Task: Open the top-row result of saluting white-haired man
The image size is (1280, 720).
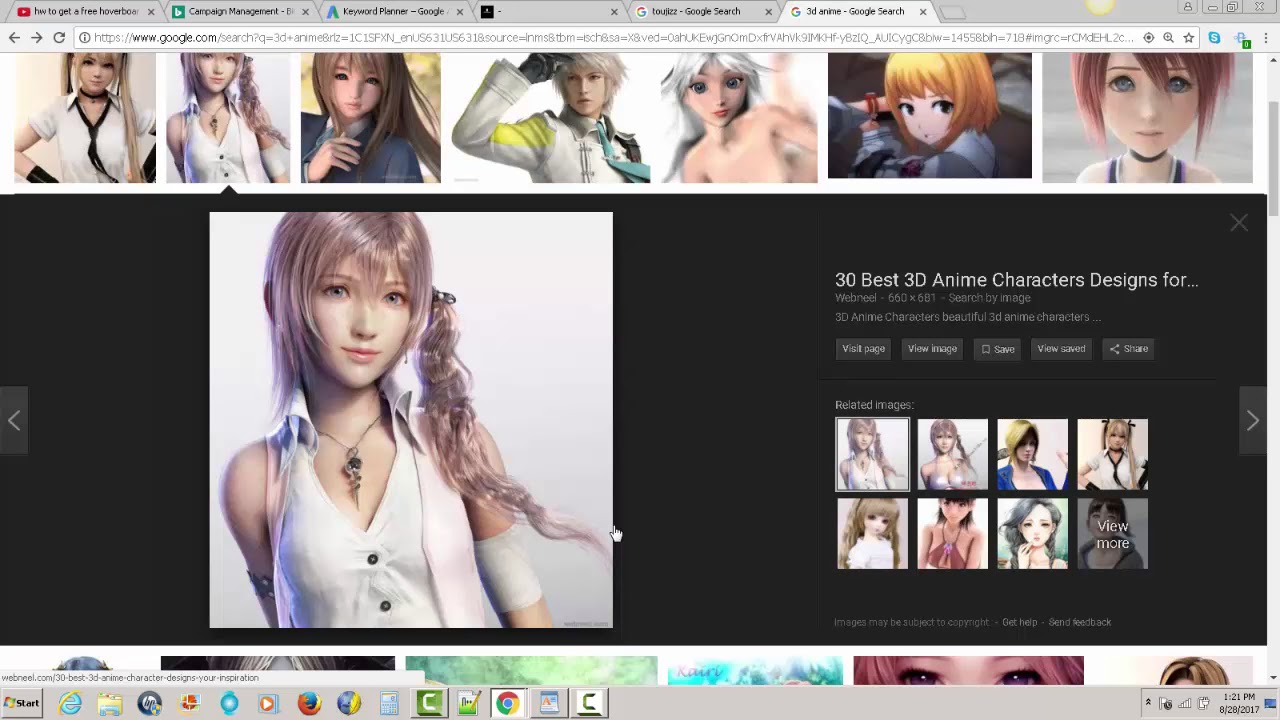Action: [x=550, y=118]
